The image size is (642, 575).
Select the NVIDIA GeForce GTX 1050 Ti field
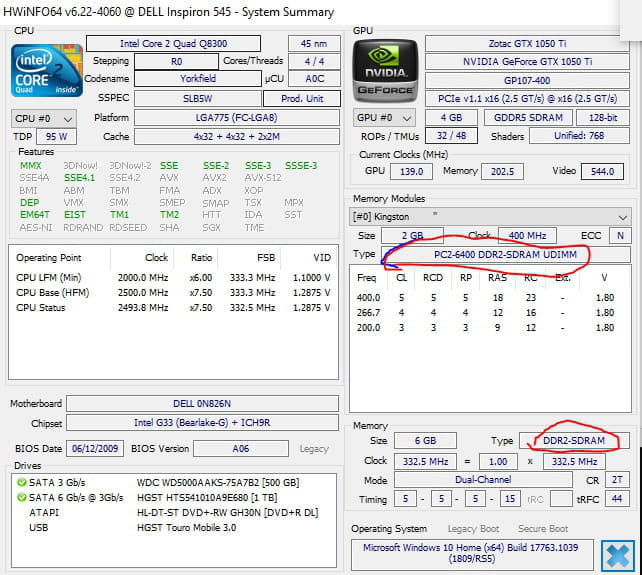click(x=527, y=61)
